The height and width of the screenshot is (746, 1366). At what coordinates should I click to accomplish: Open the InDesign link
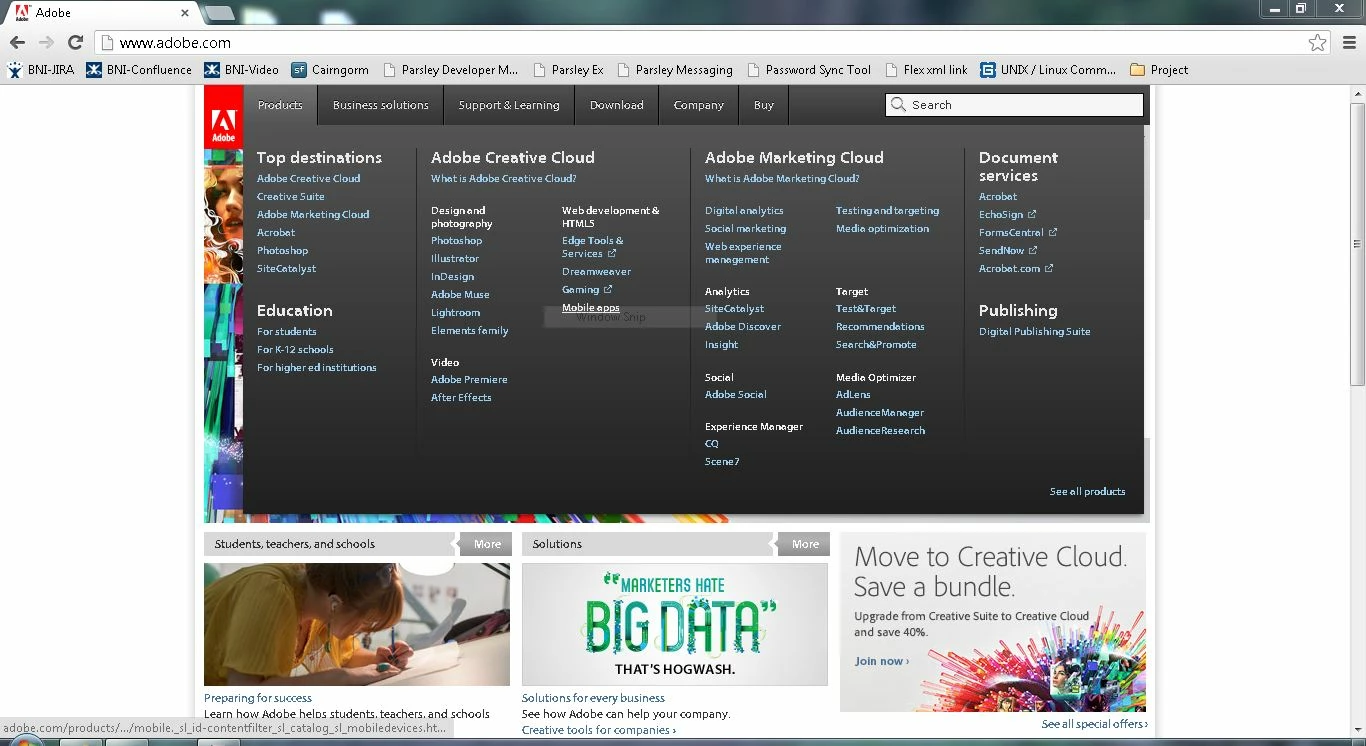pos(453,277)
